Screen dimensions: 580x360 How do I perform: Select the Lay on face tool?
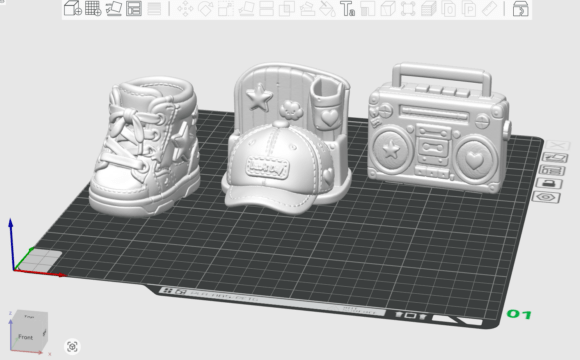[x=246, y=9]
